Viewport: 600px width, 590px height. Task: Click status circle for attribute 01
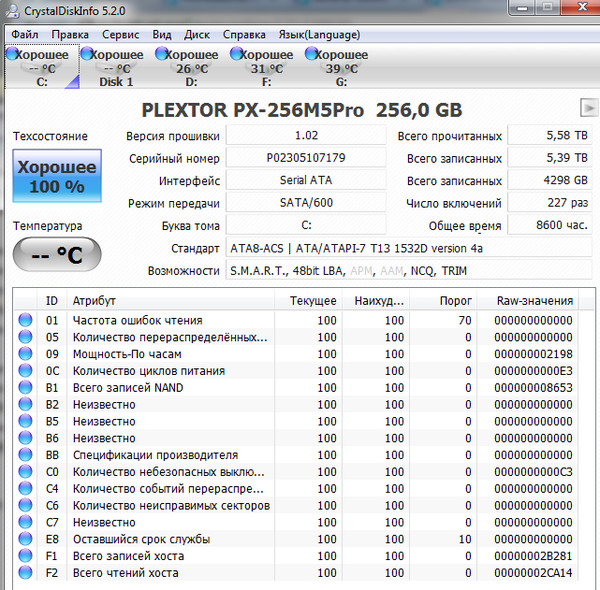(x=25, y=320)
